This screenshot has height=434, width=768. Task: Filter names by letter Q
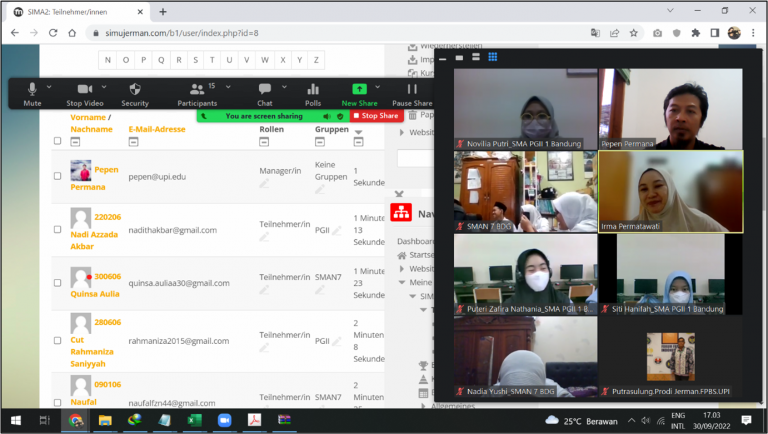click(161, 60)
